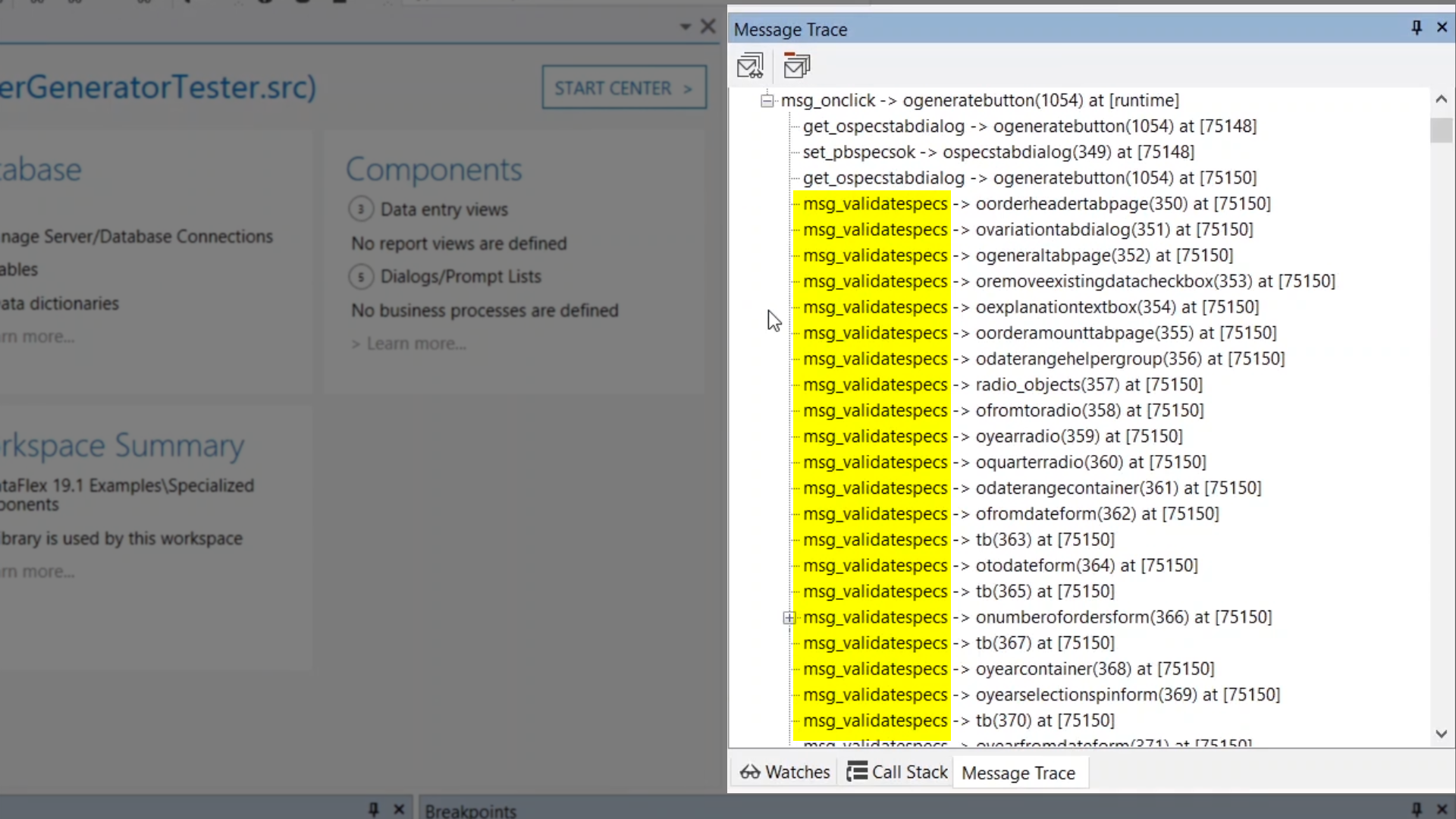Open Data entry views link

point(444,209)
